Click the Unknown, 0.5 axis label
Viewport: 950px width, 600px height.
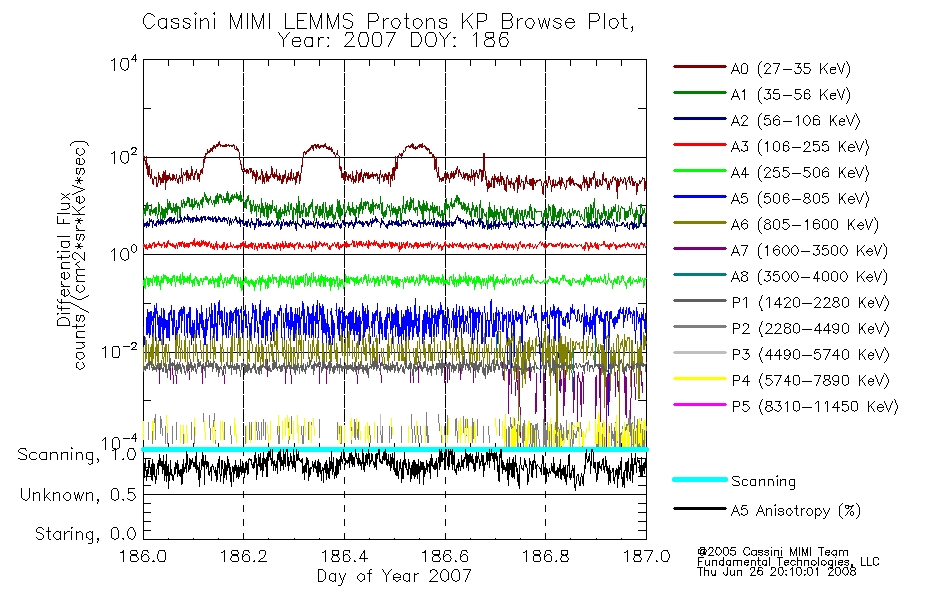(78, 495)
